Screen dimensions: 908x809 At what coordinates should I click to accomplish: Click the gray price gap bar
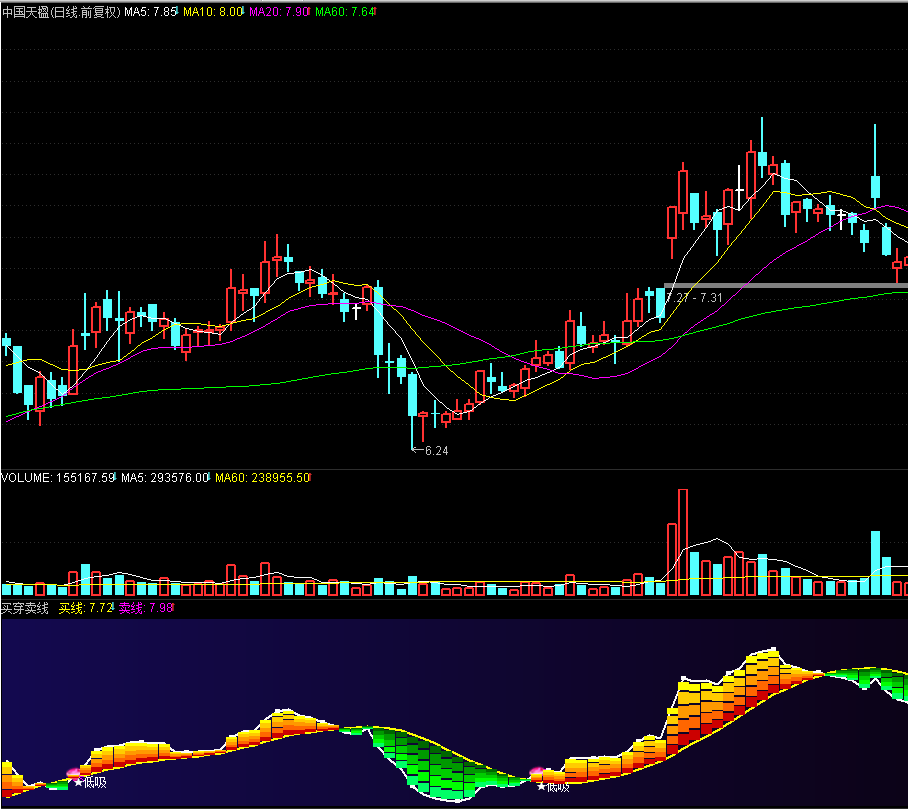786,285
